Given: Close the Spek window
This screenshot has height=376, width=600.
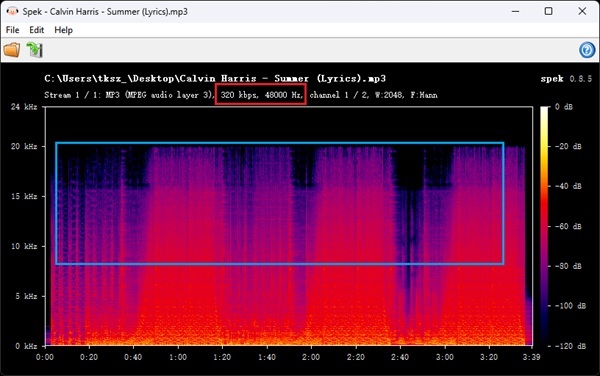Looking at the screenshot, I should point(582,11).
